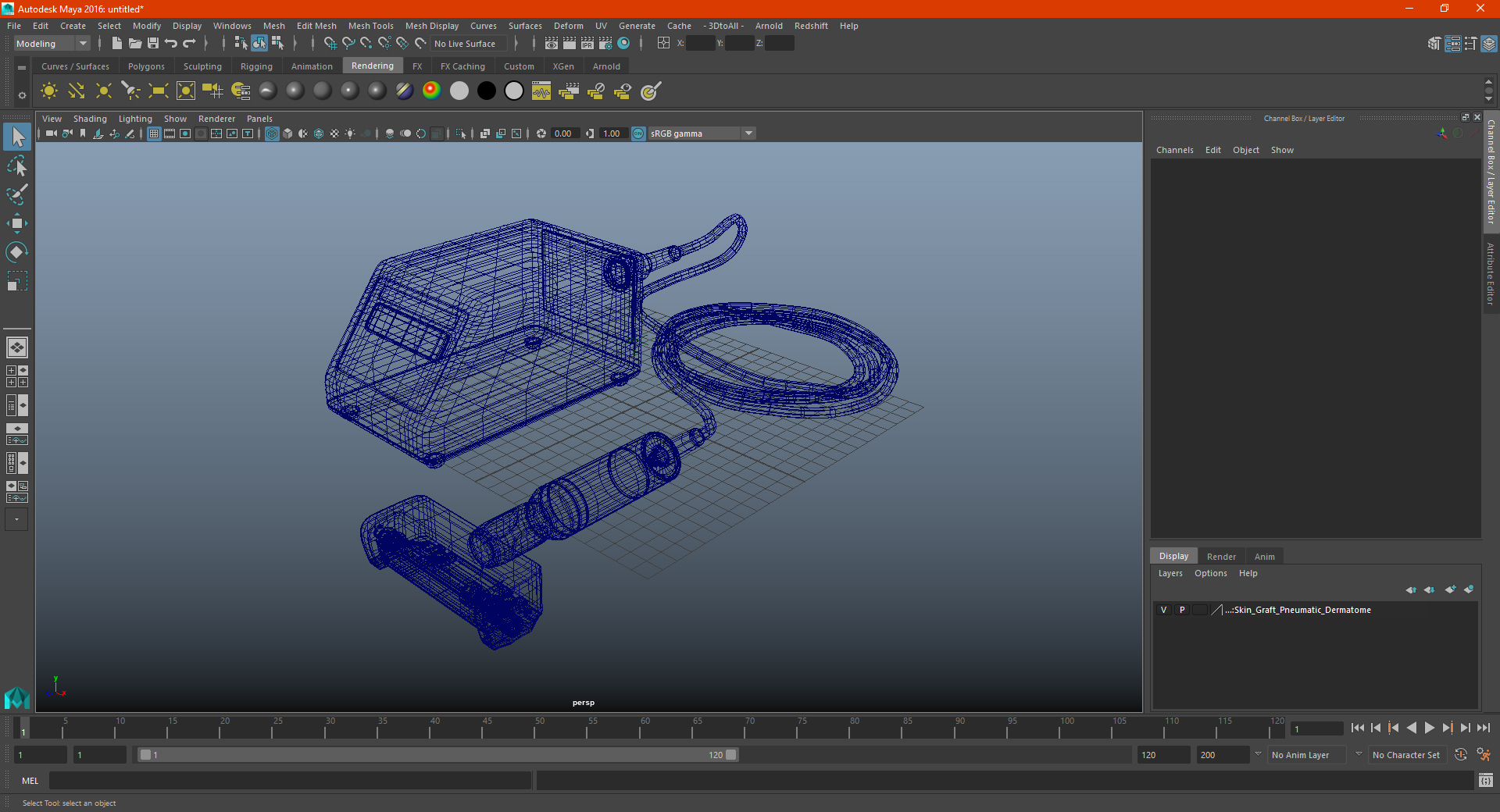This screenshot has width=1500, height=812.
Task: Open the Render tab in the Layer Editor
Action: click(1221, 557)
